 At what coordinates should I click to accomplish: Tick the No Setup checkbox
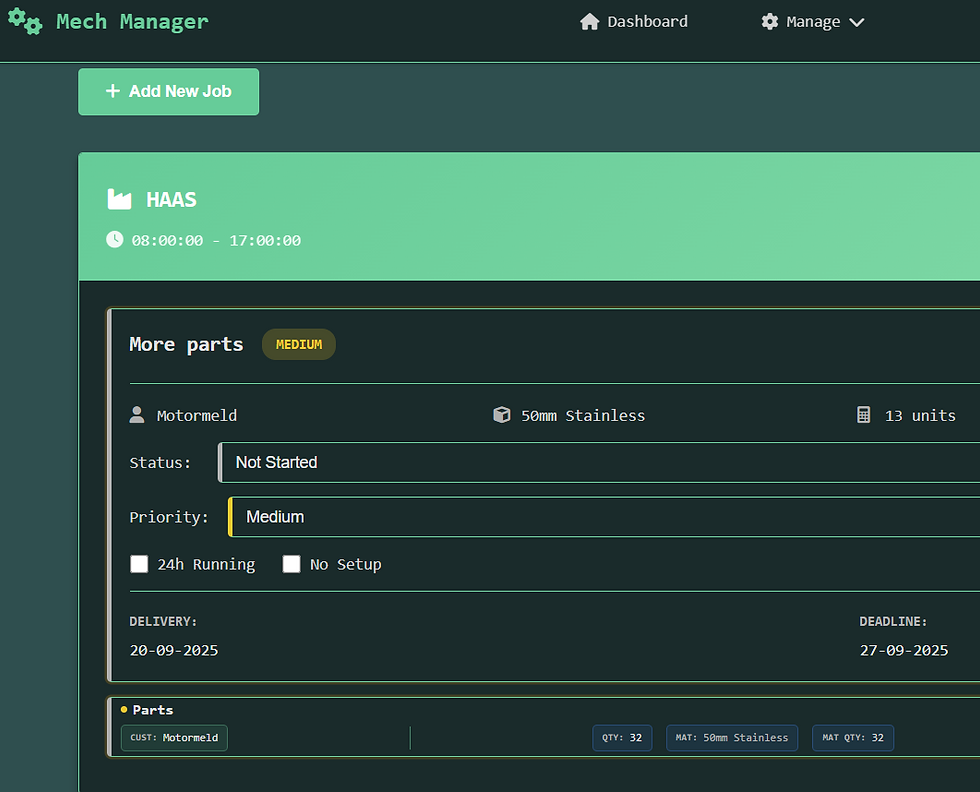pos(291,564)
